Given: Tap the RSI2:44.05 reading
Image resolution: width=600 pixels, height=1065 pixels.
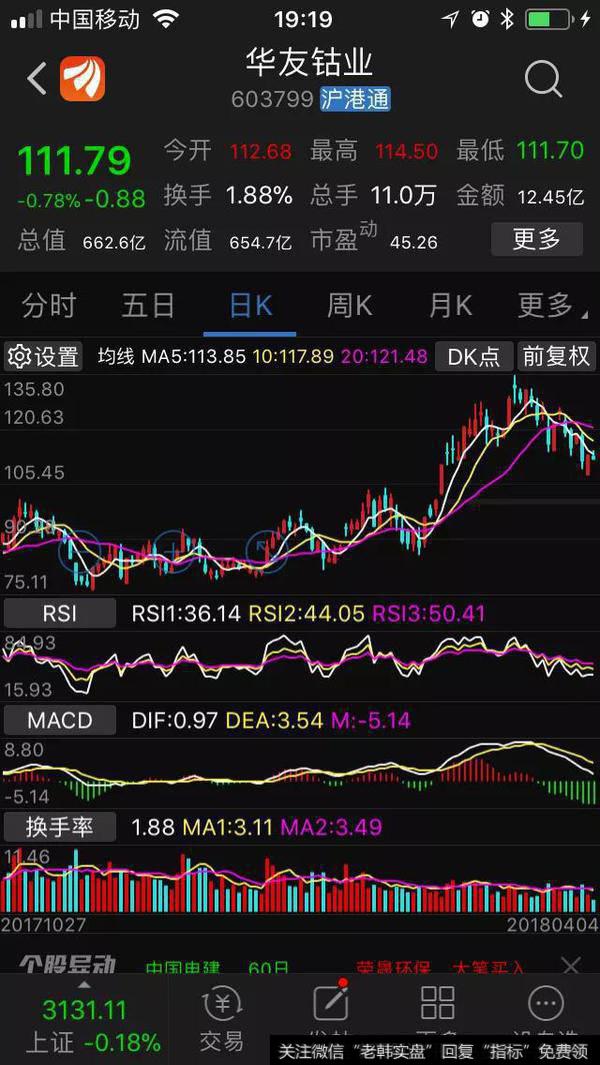Looking at the screenshot, I should click(306, 614).
